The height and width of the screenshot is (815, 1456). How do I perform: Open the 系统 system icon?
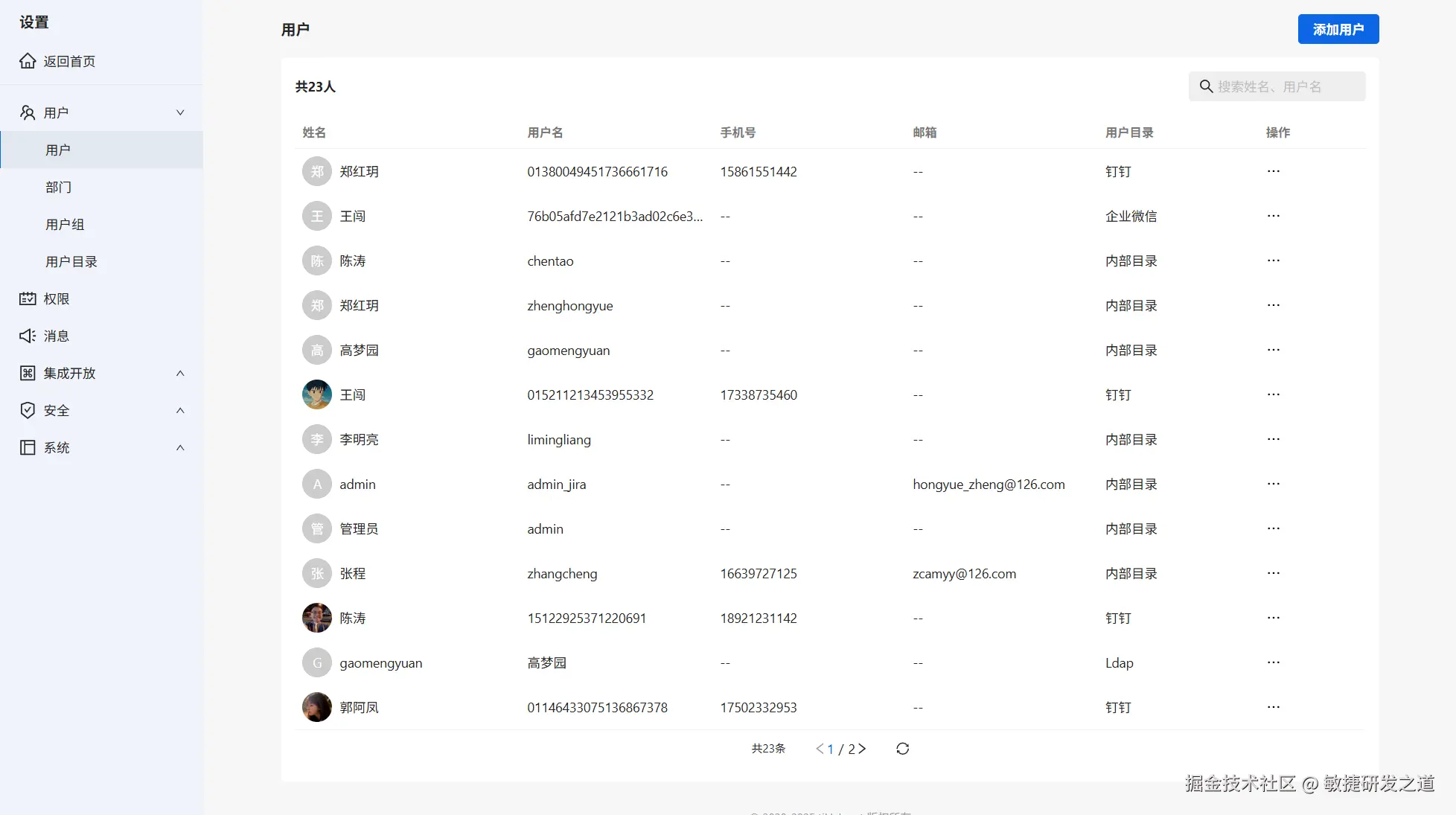[x=28, y=447]
